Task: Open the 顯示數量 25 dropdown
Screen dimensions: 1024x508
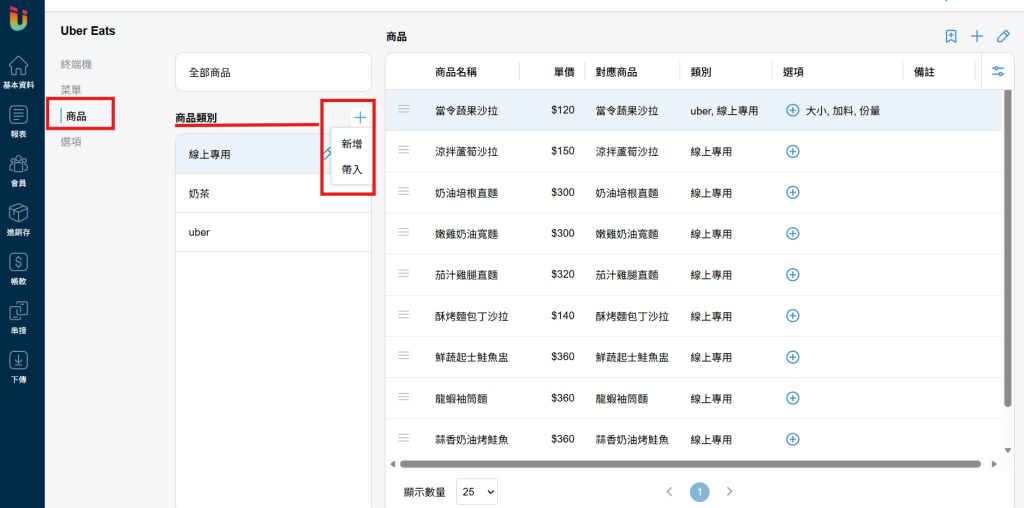Action: pyautogui.click(x=477, y=492)
